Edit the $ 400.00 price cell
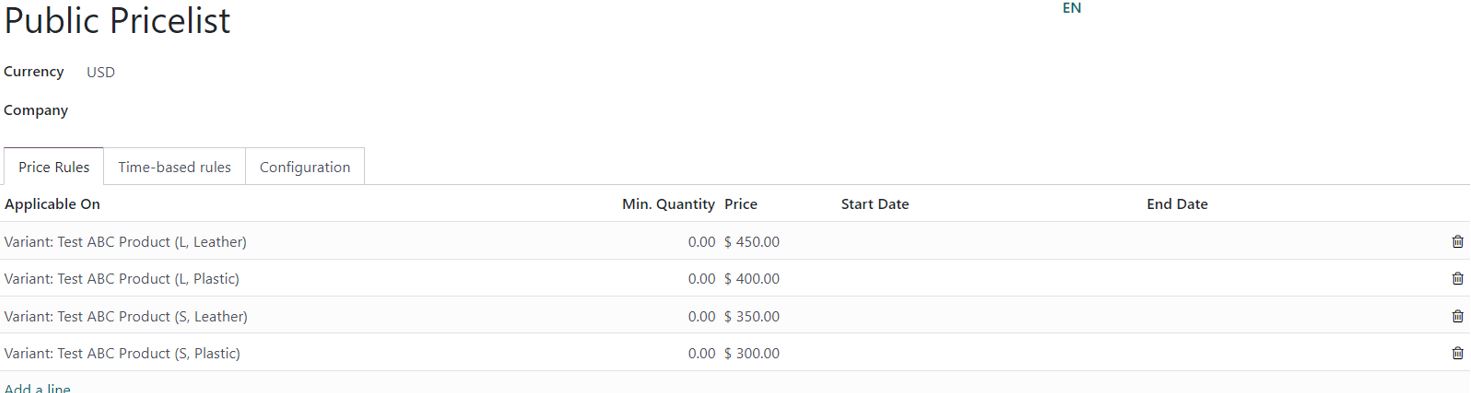Screen dimensions: 1471x393 click(752, 279)
